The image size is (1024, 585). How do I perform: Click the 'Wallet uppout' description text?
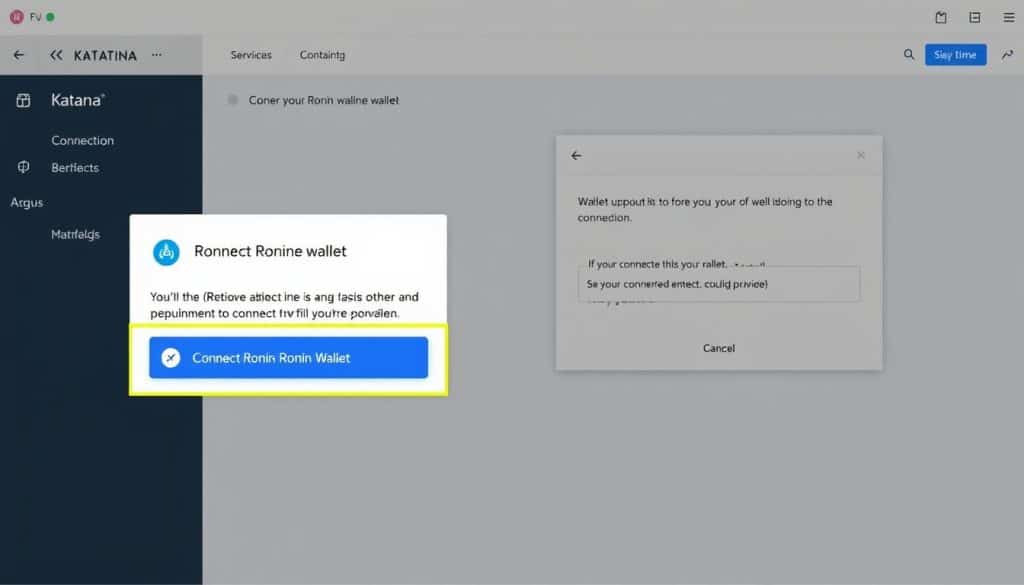(x=705, y=210)
